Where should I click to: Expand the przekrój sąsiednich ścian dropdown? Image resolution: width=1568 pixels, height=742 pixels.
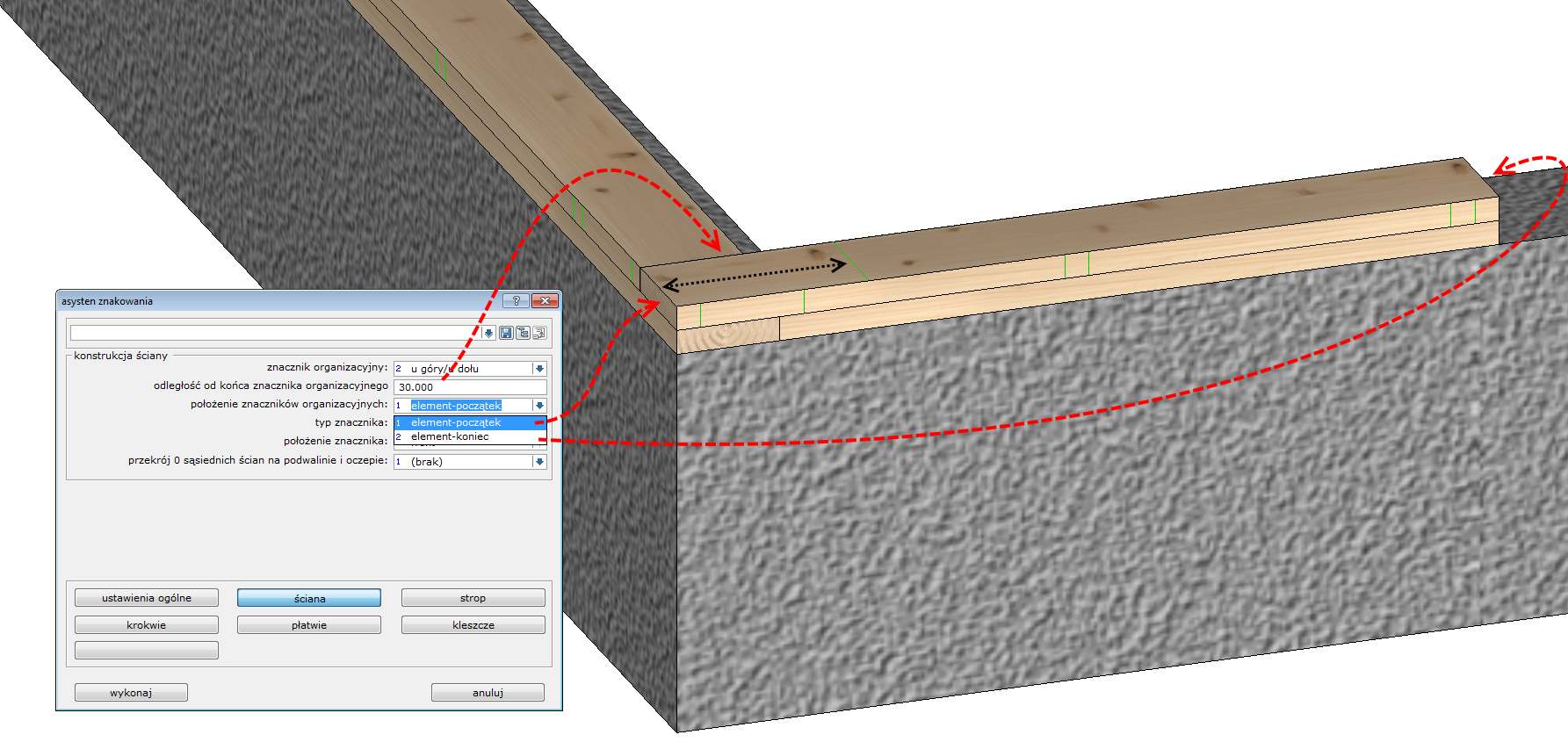(539, 462)
